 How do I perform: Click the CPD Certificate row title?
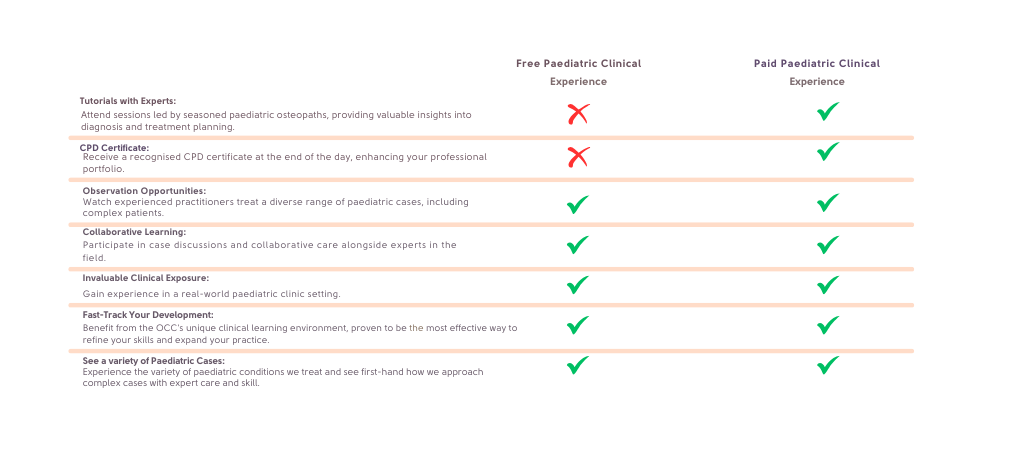[x=114, y=148]
